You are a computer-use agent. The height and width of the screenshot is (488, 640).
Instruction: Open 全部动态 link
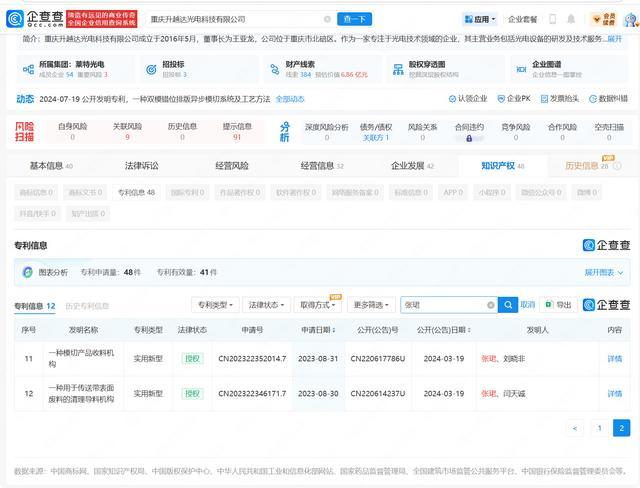coord(290,99)
